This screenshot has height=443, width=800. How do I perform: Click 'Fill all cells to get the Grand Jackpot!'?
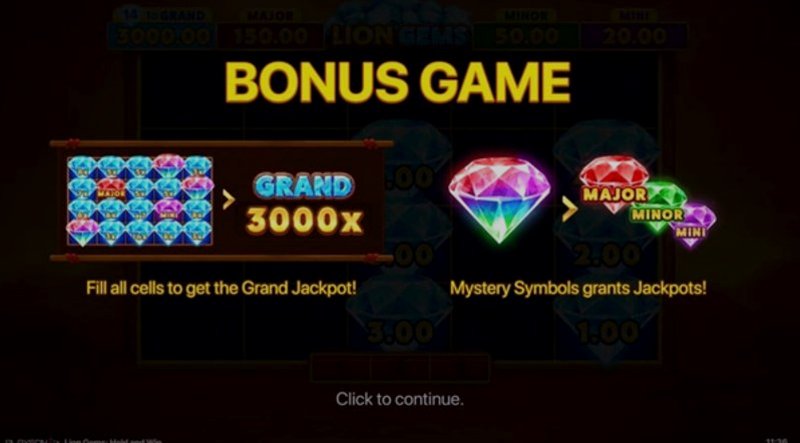point(221,288)
